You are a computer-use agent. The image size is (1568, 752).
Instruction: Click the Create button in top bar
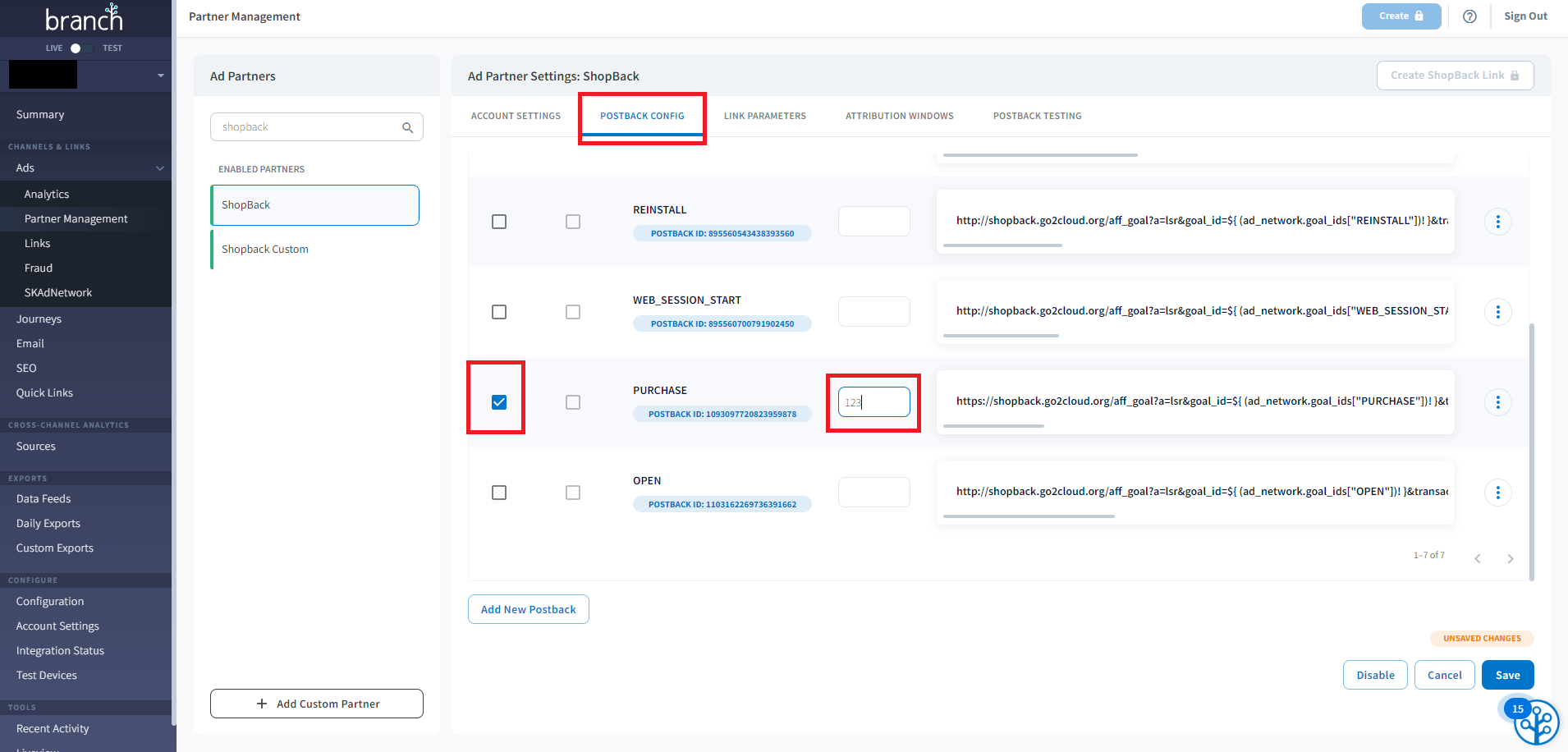[1401, 16]
